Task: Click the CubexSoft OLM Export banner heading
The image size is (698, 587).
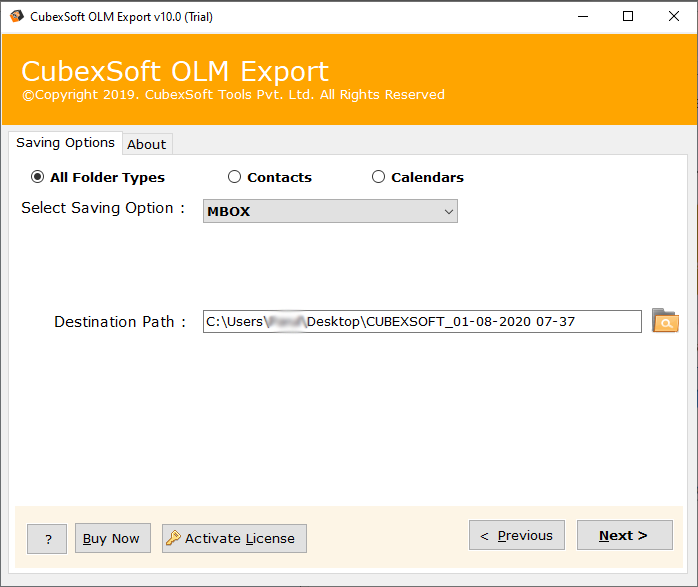Action: (175, 71)
